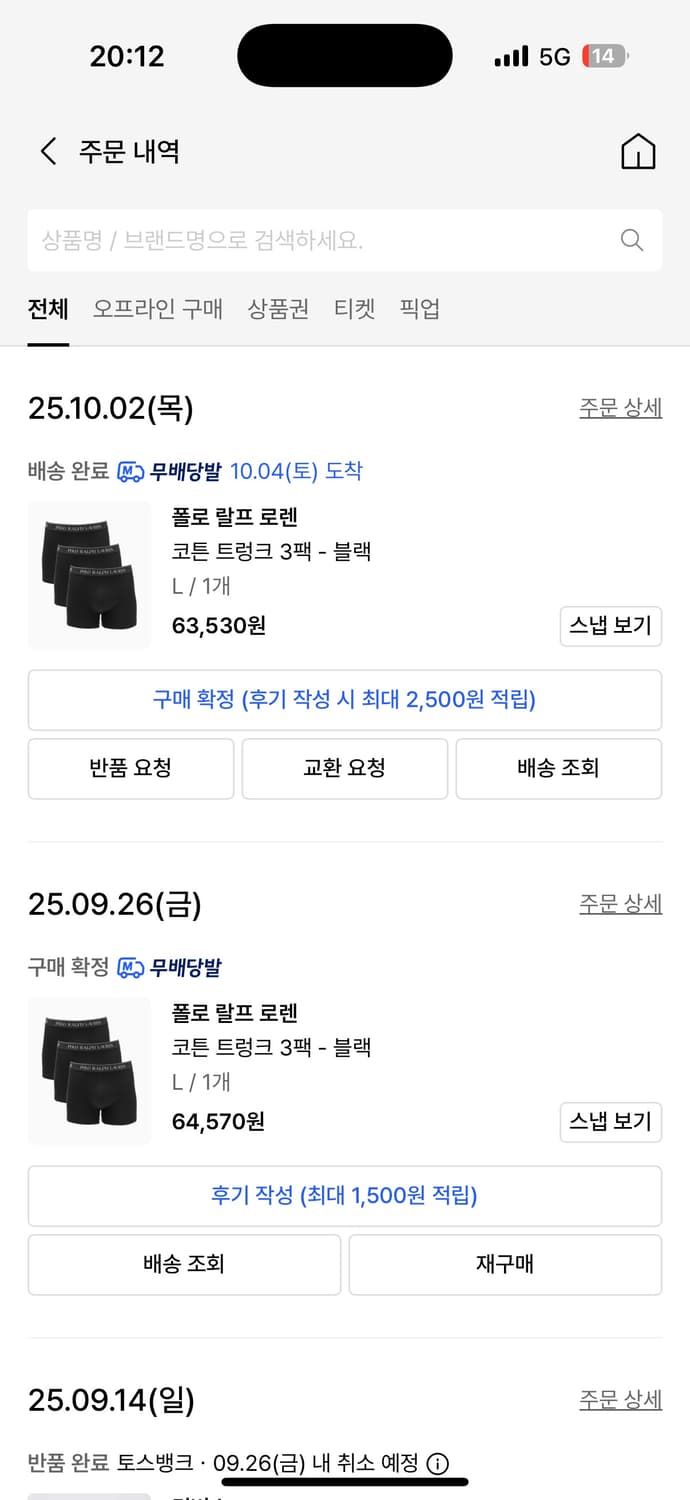
Task: Tap 재구매 button
Action: tap(505, 1264)
